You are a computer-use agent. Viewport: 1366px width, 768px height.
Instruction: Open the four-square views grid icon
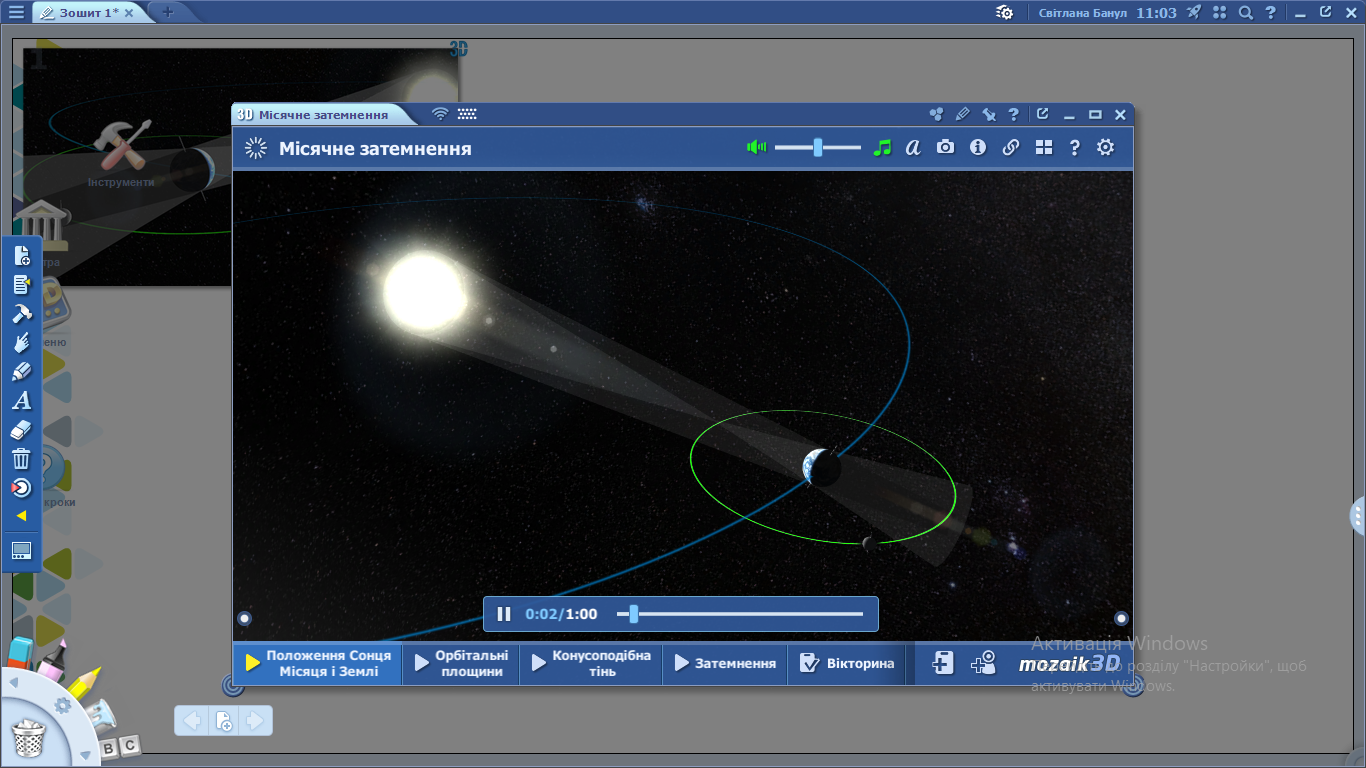(x=1044, y=147)
